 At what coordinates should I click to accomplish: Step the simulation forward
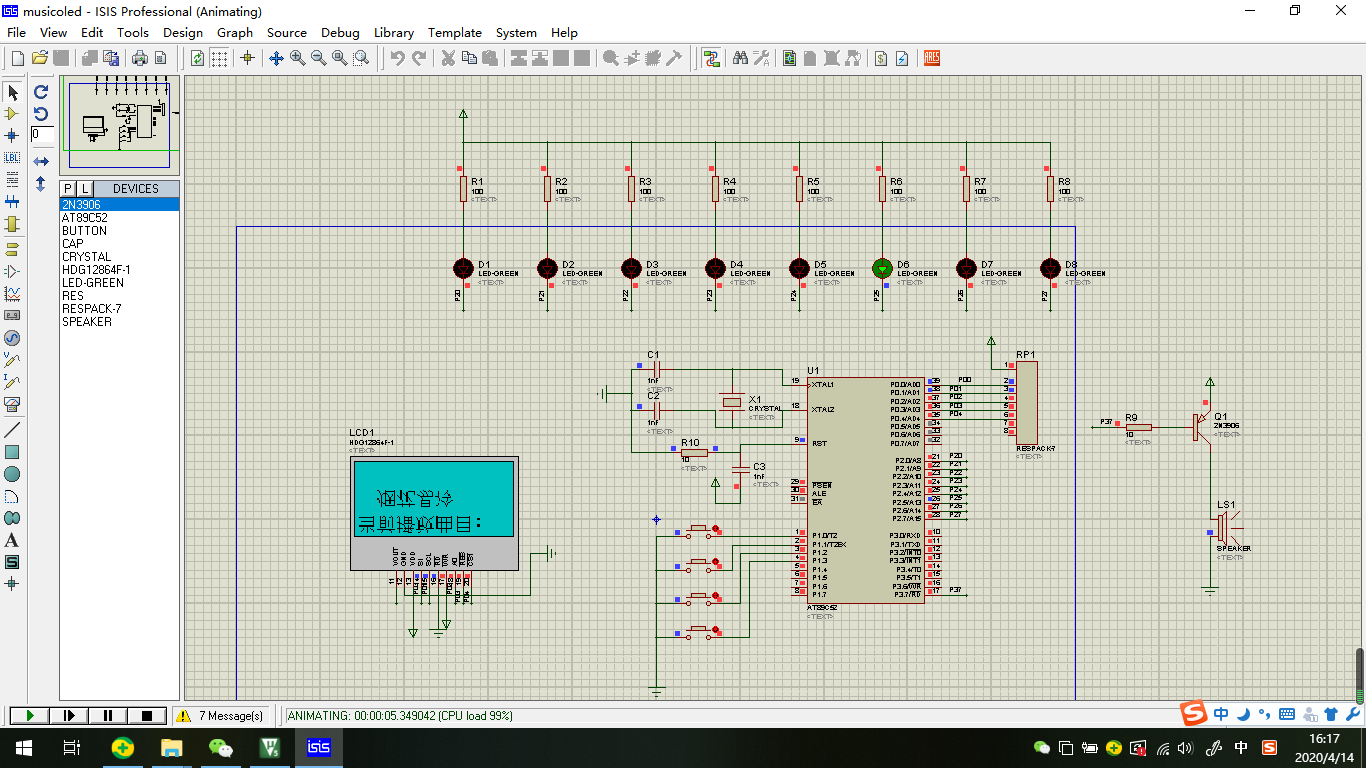click(69, 715)
